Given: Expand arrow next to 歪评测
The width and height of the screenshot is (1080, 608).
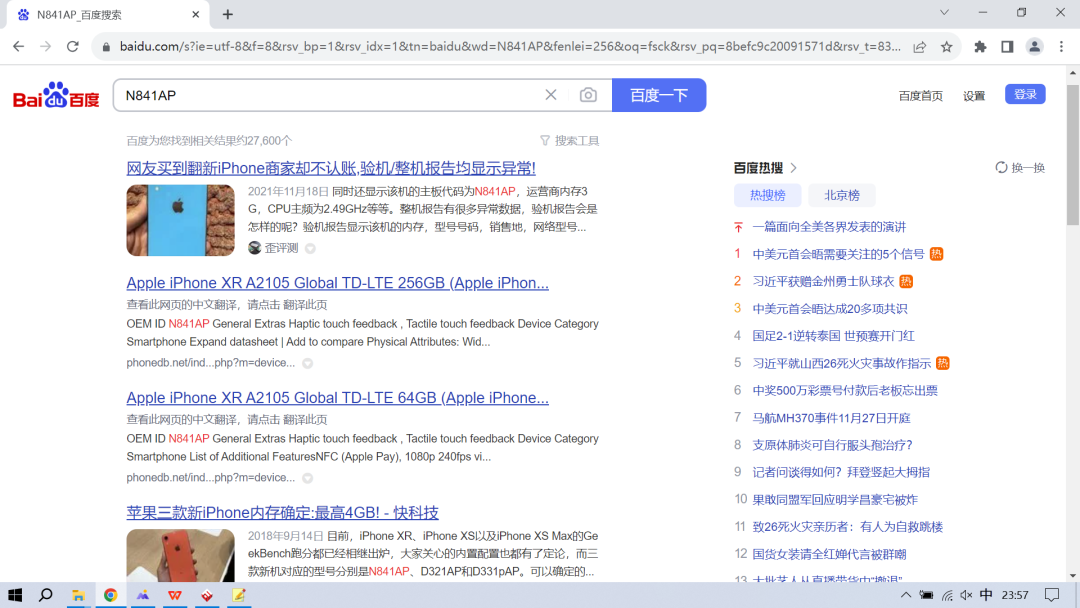Looking at the screenshot, I should tap(311, 249).
